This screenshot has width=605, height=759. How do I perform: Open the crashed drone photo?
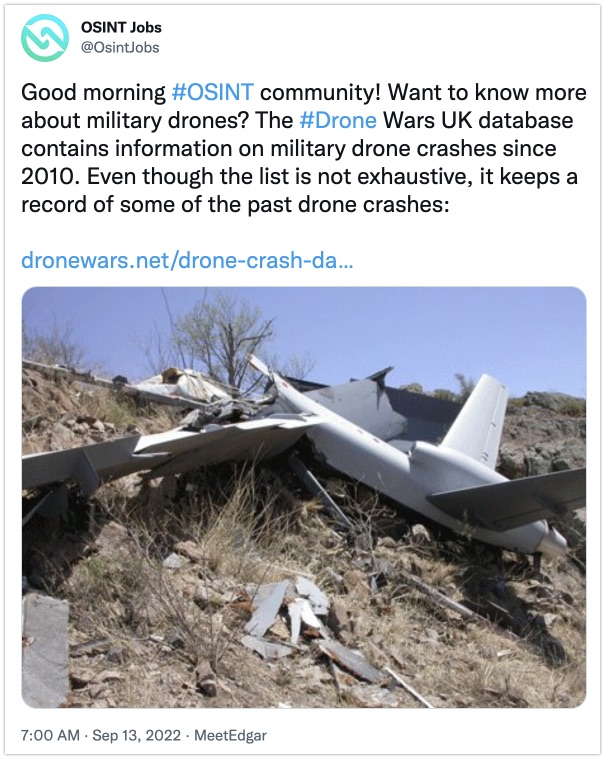[304, 497]
